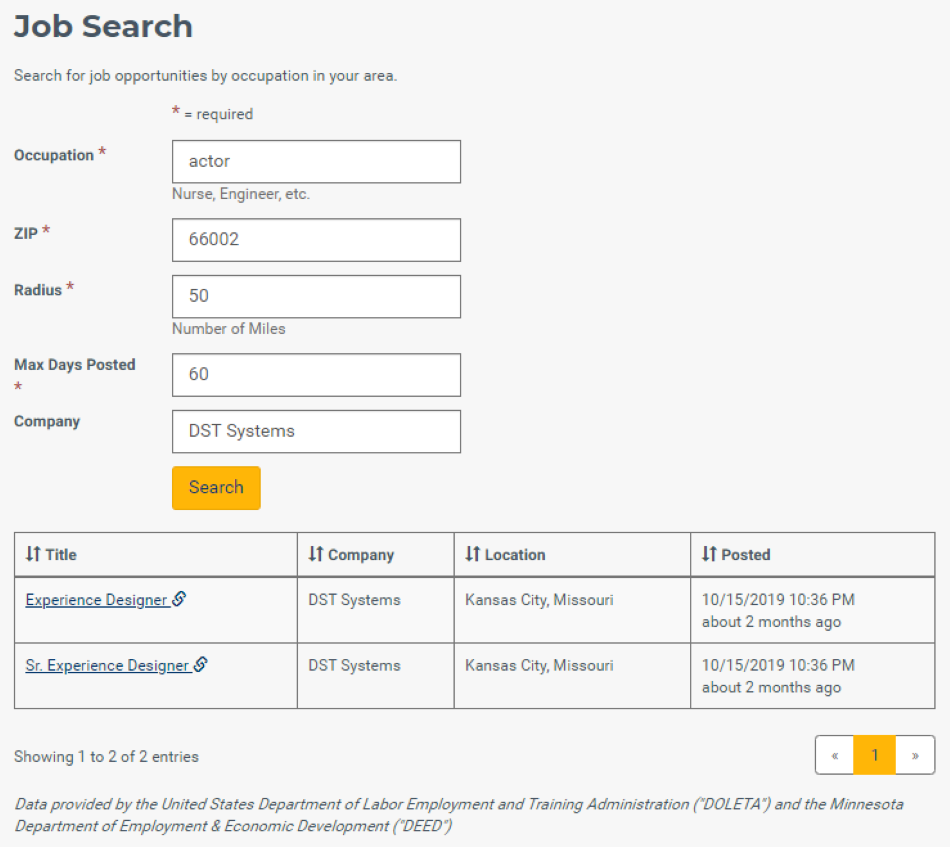Open the Sr. Experience Designer job link

[x=107, y=665]
